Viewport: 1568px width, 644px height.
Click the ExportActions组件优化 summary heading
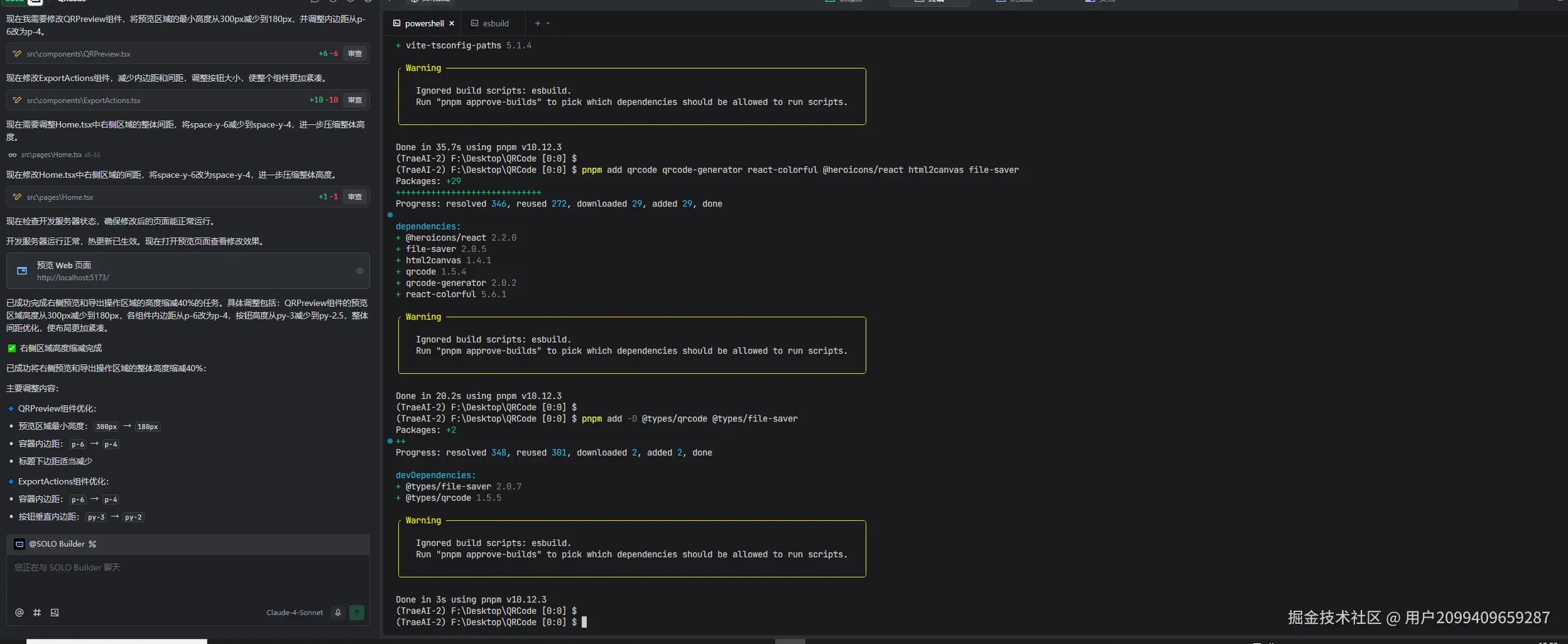[x=63, y=482]
